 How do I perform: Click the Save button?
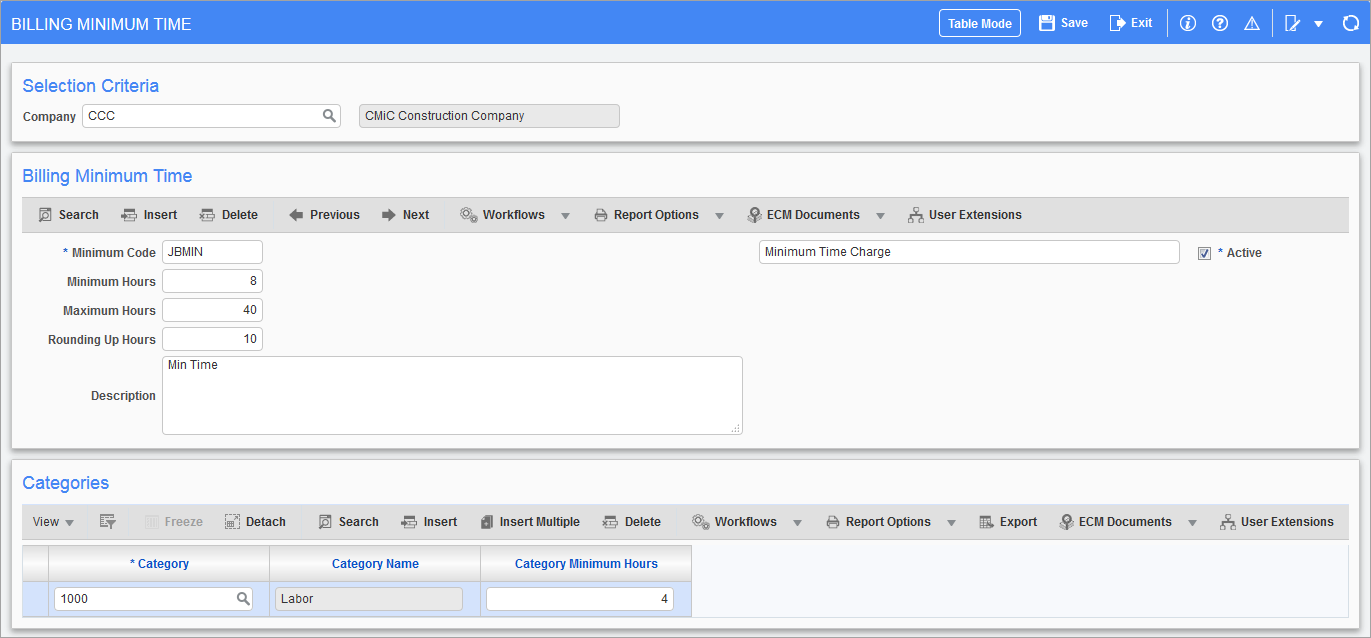coord(1062,22)
